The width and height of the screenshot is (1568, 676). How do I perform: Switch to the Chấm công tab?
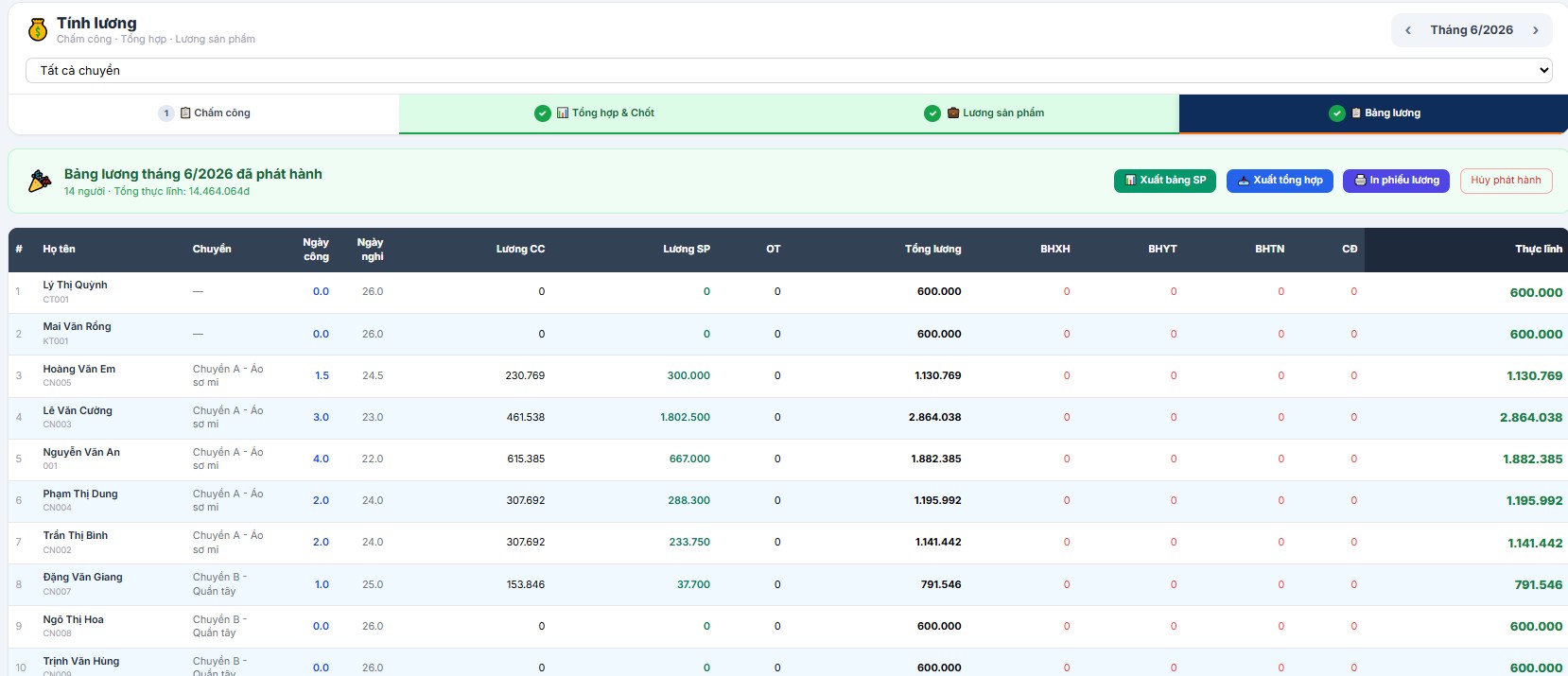click(x=204, y=113)
